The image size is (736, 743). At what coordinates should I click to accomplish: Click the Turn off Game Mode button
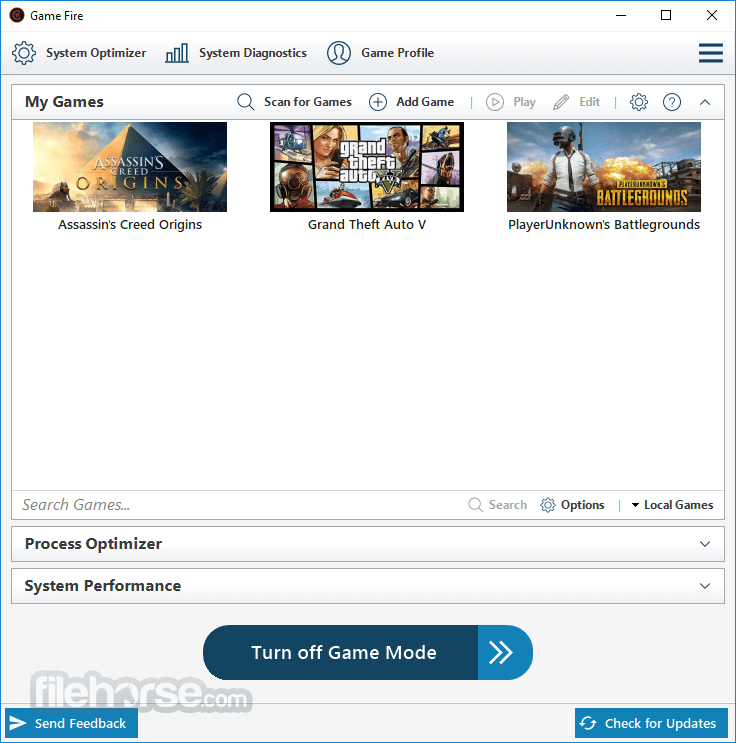click(x=368, y=652)
